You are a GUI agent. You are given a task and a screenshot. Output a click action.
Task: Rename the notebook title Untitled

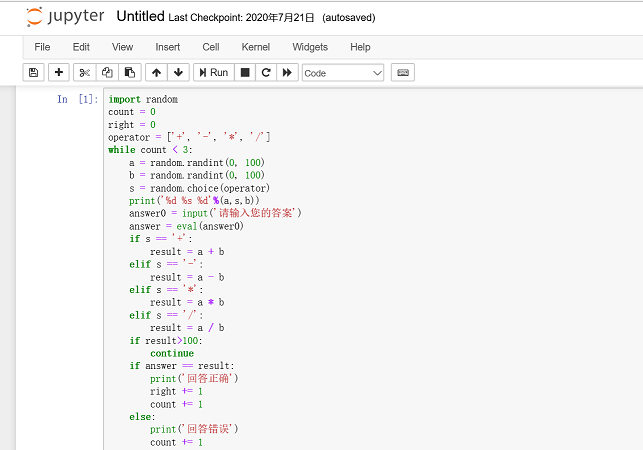pos(140,16)
